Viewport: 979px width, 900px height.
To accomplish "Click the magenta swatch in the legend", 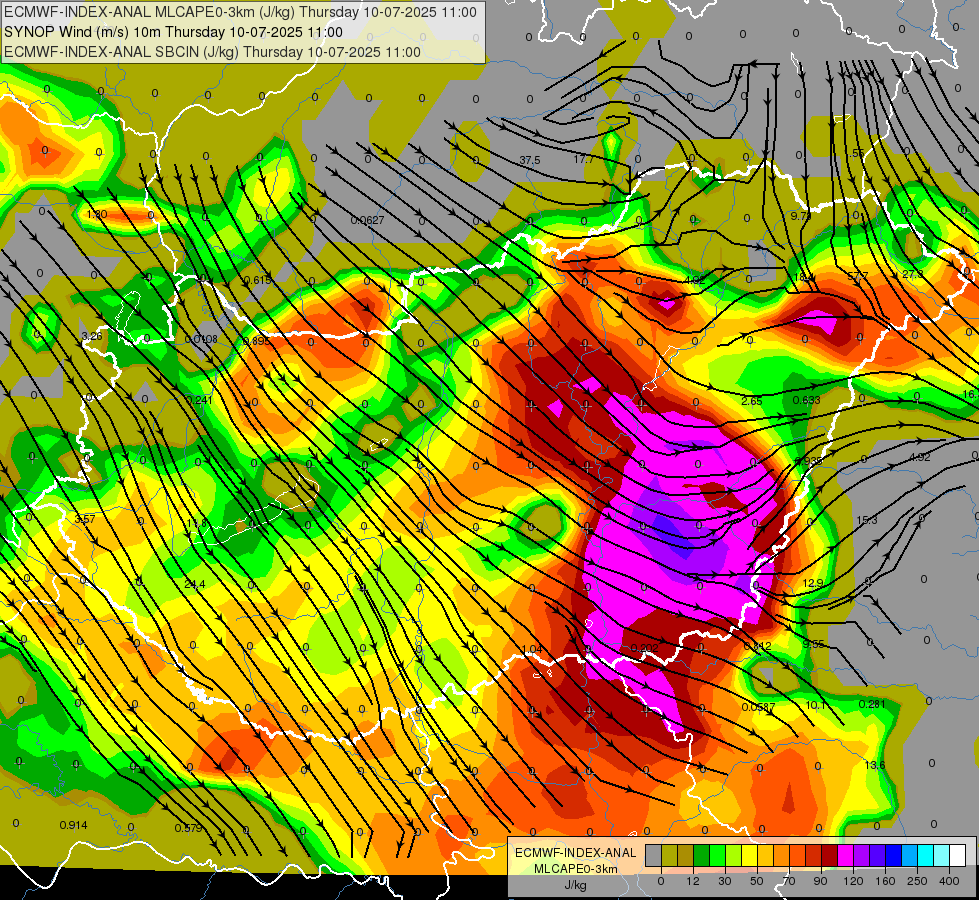I will 846,855.
